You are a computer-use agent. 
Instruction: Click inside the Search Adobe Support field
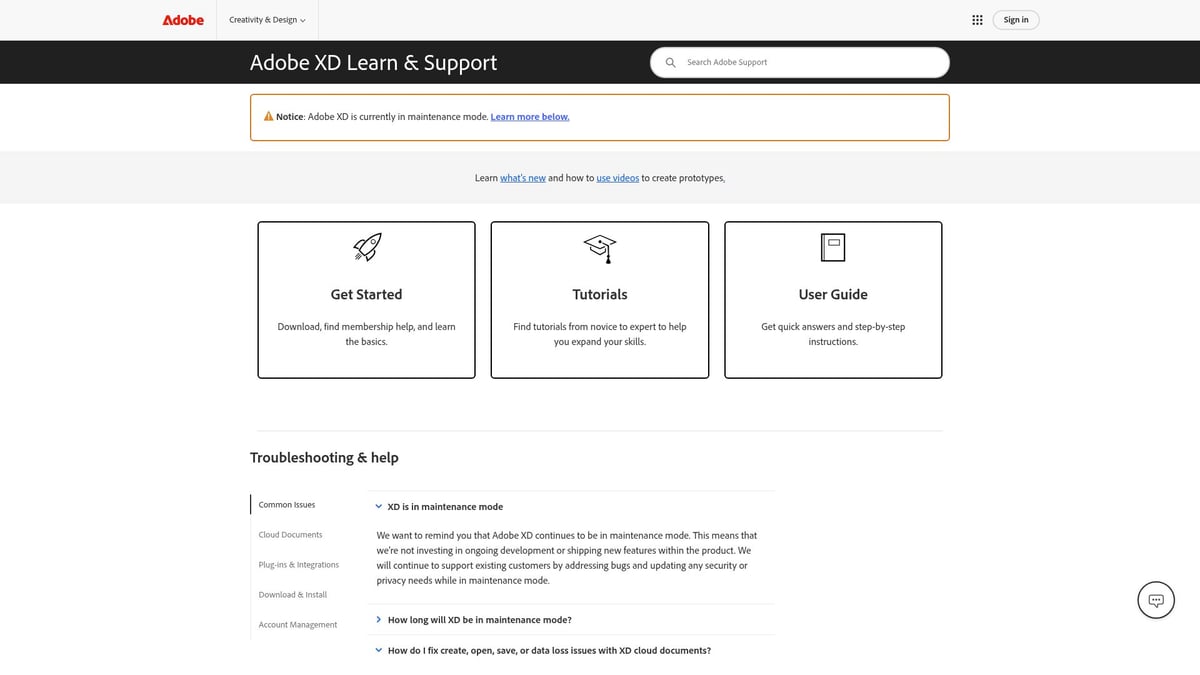click(800, 61)
